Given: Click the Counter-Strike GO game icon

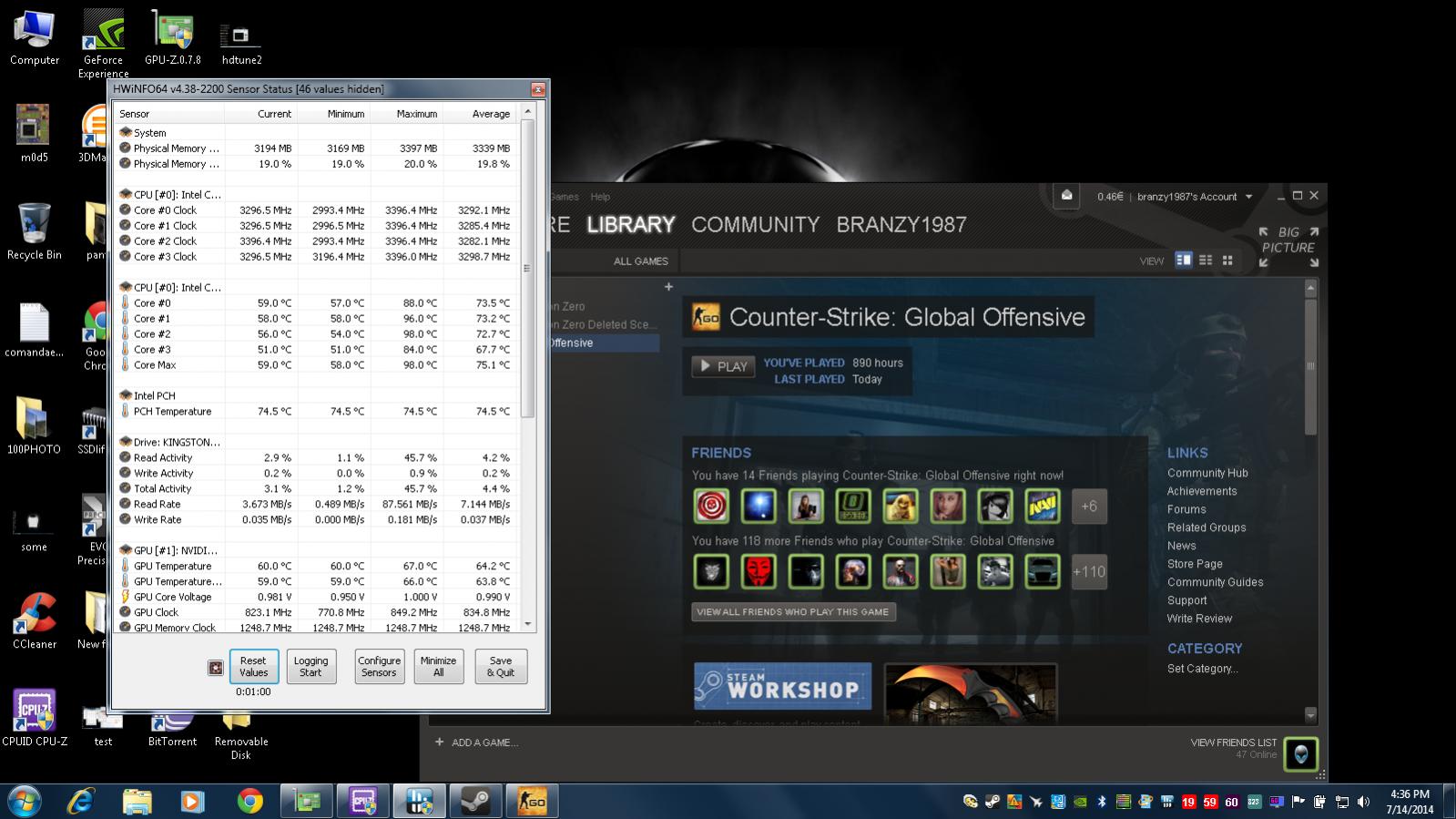Looking at the screenshot, I should tap(706, 317).
